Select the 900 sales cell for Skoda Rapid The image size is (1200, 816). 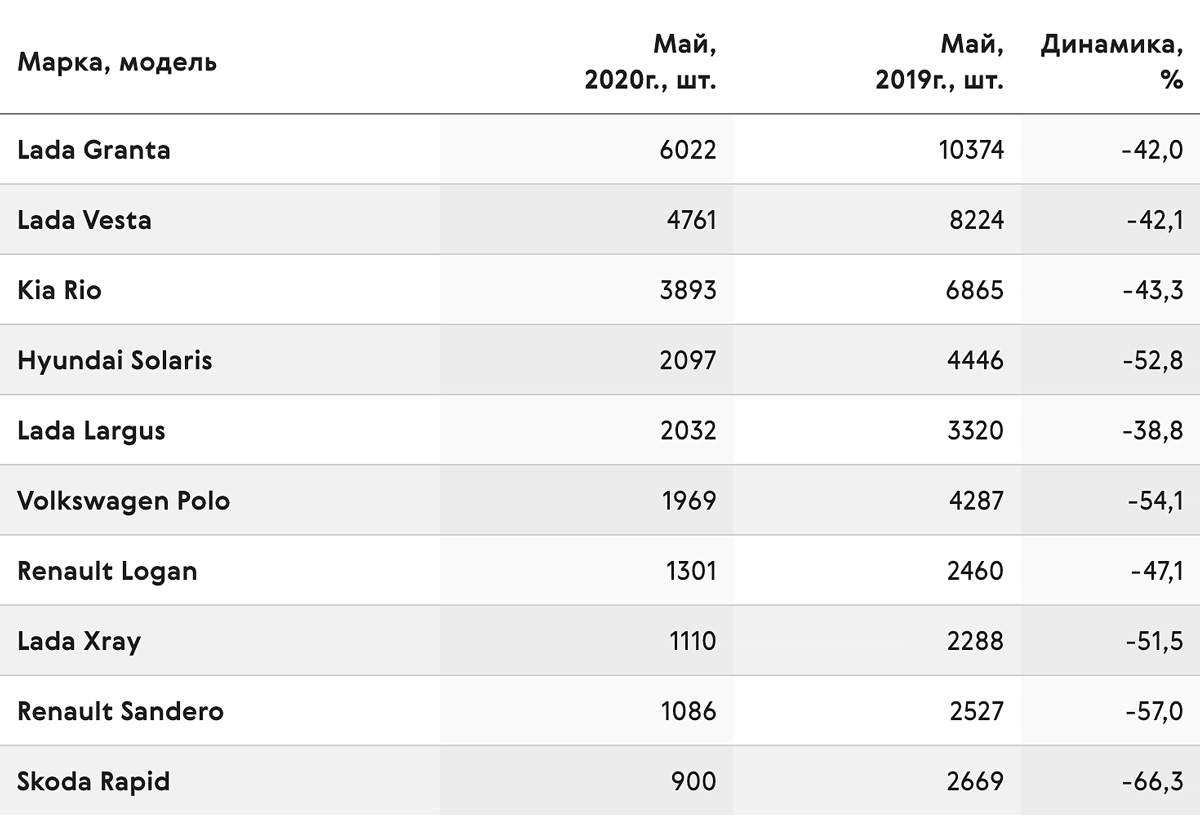[x=696, y=781]
